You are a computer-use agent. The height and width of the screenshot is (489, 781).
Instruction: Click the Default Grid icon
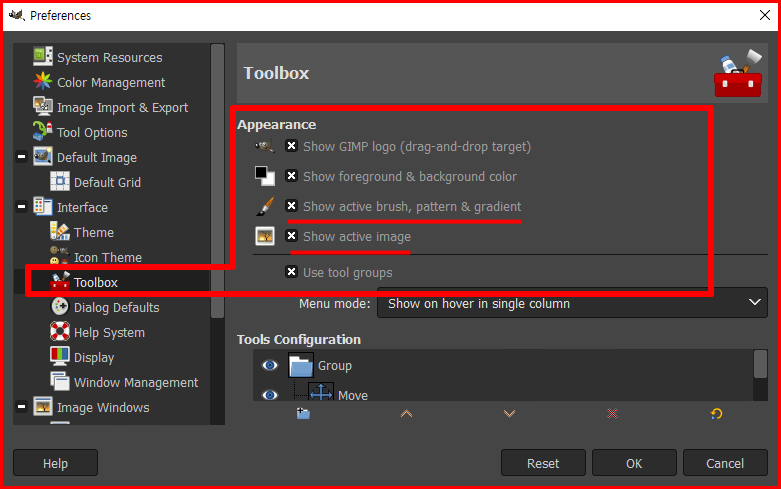coord(60,181)
